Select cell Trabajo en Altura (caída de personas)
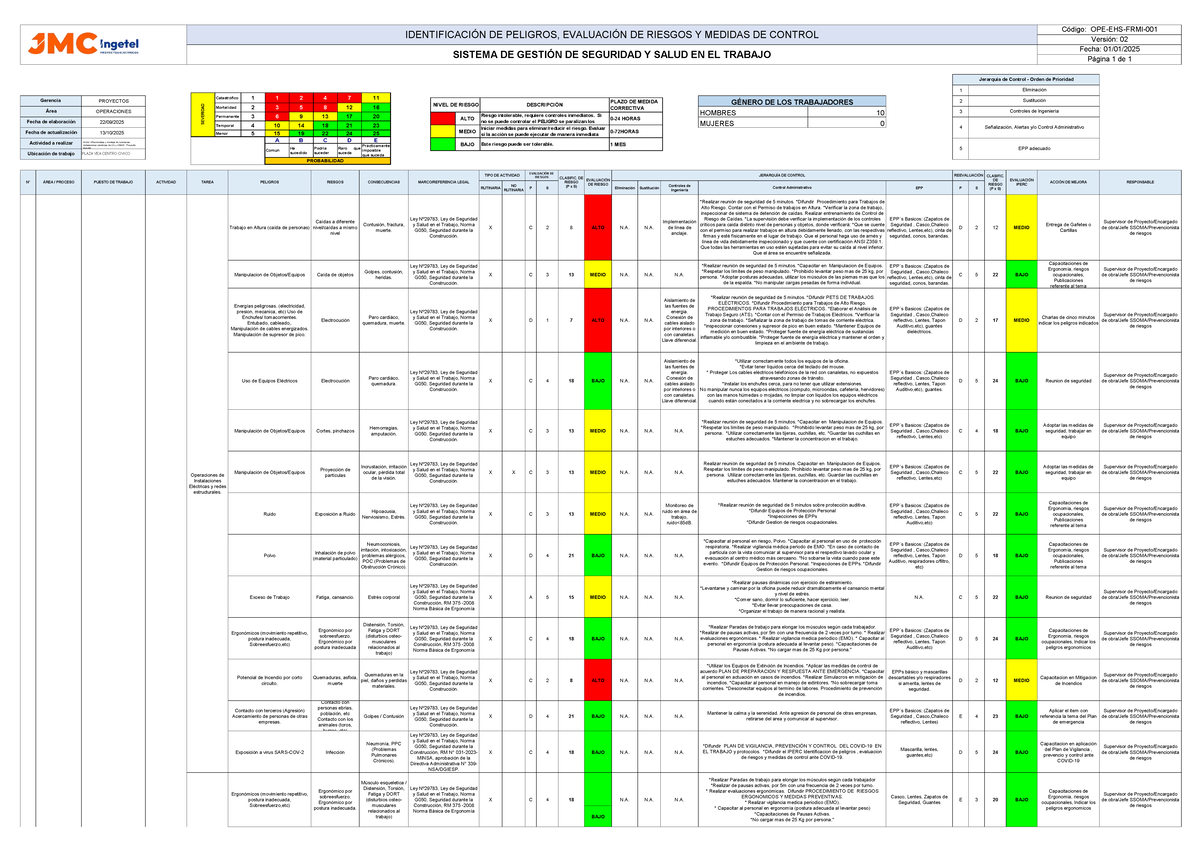Image resolution: width=1200 pixels, height=848 pixels. point(270,227)
